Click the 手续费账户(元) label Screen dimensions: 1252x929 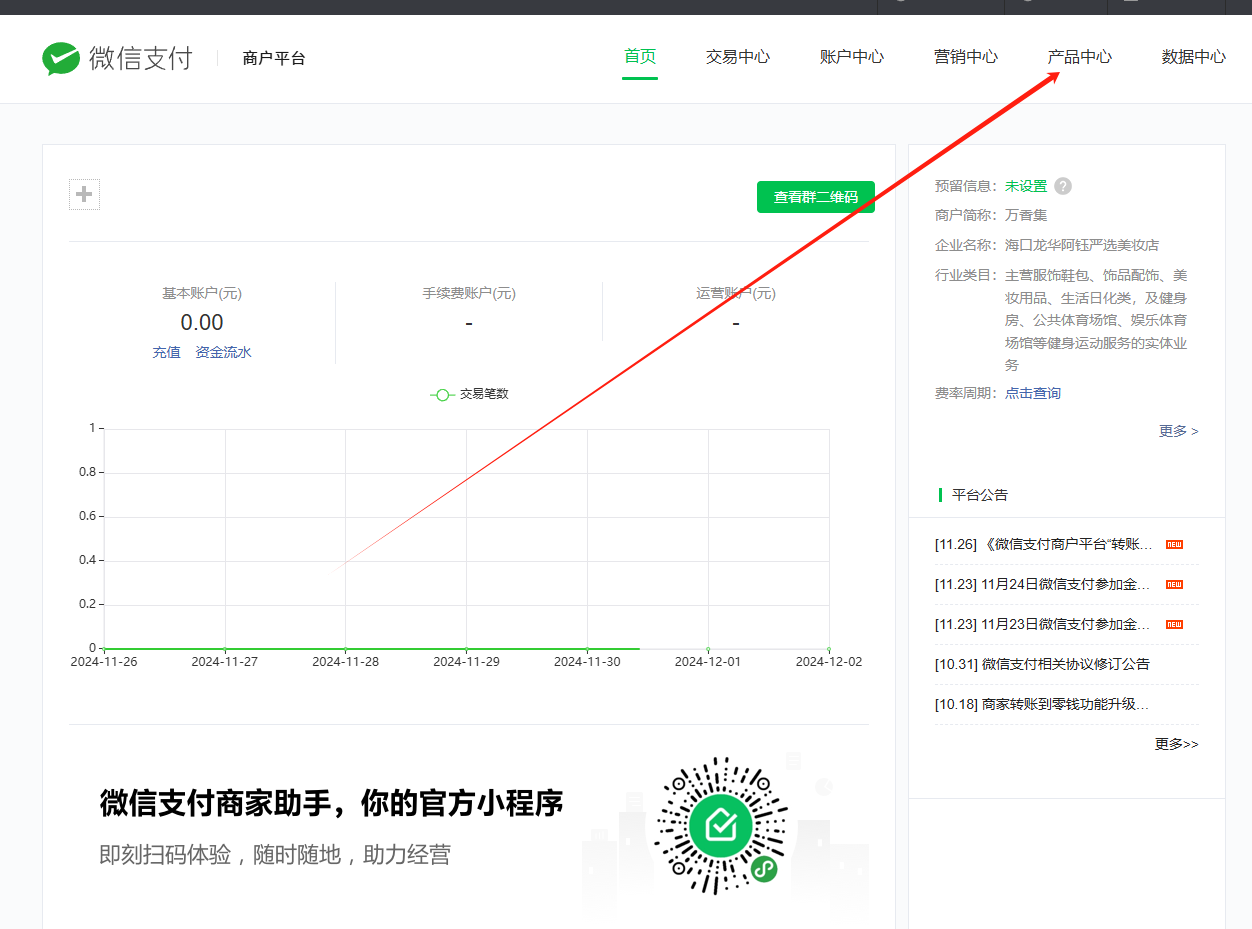[469, 293]
